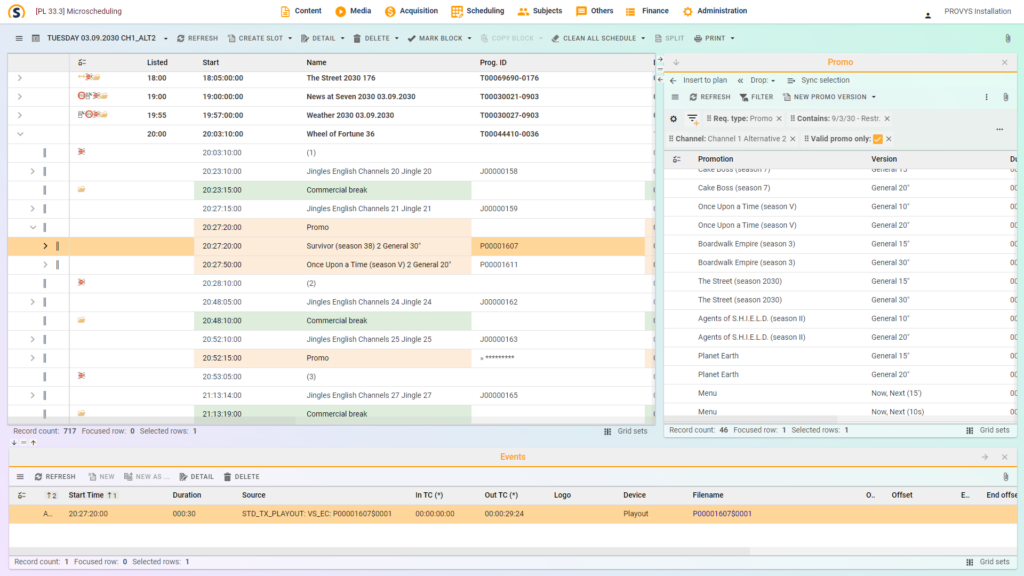
Task: Open Events panel hamburger menu
Action: click(20, 477)
